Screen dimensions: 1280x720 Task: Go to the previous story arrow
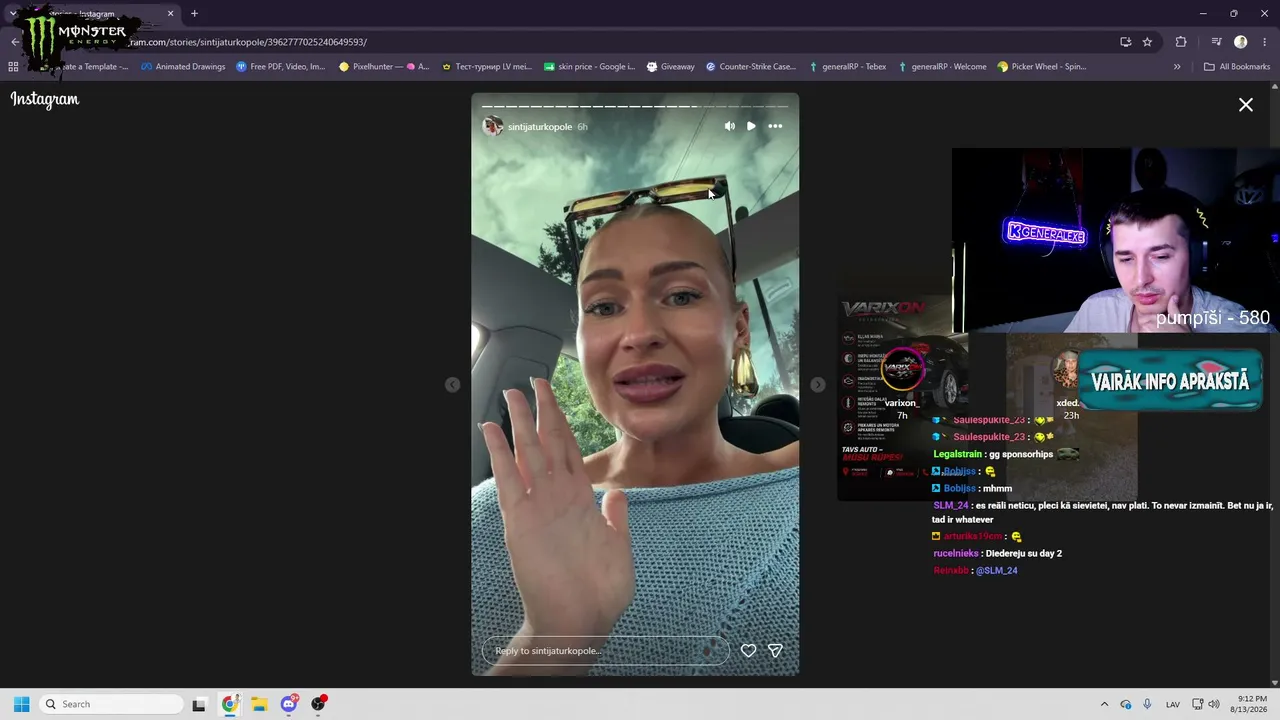[x=452, y=385]
